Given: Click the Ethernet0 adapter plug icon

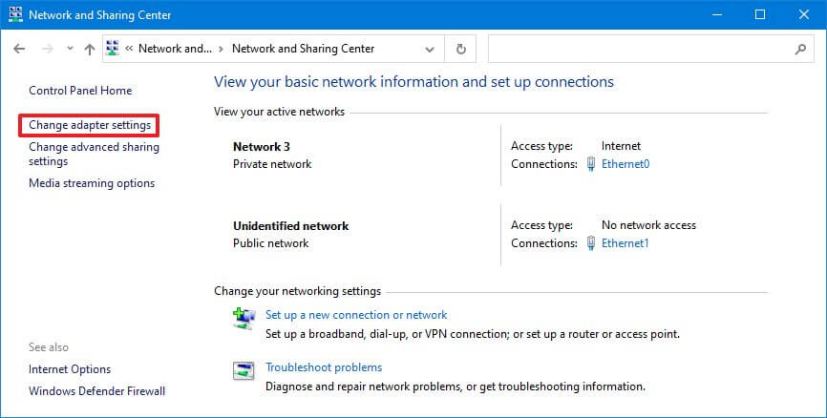Looking at the screenshot, I should click(591, 164).
